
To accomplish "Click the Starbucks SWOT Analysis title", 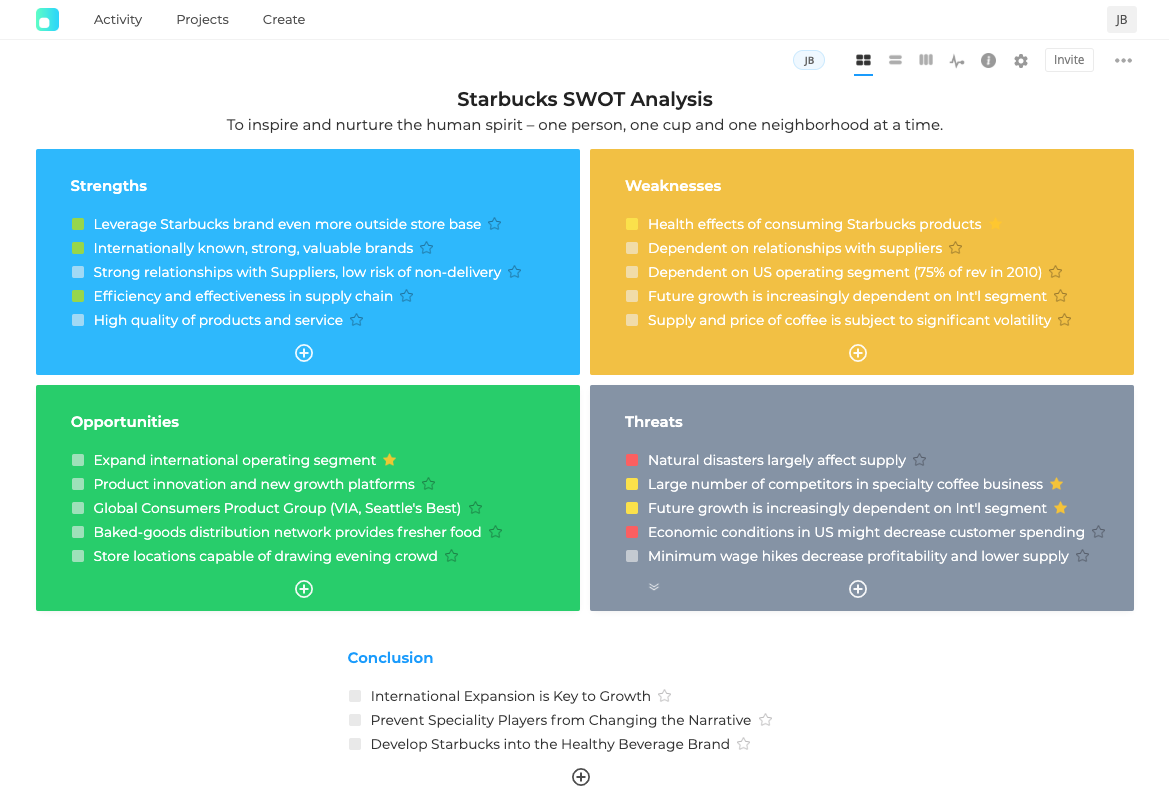I will click(x=584, y=99).
